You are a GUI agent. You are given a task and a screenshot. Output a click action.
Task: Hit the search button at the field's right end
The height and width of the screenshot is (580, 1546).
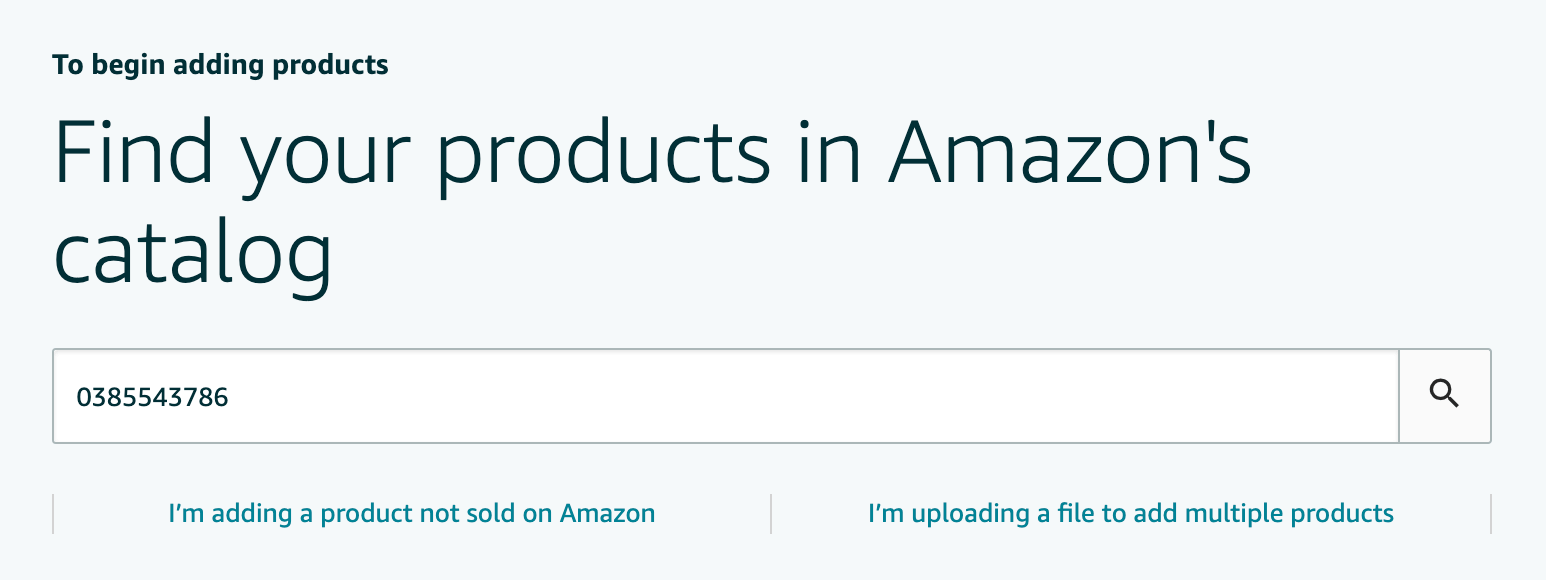click(1444, 395)
